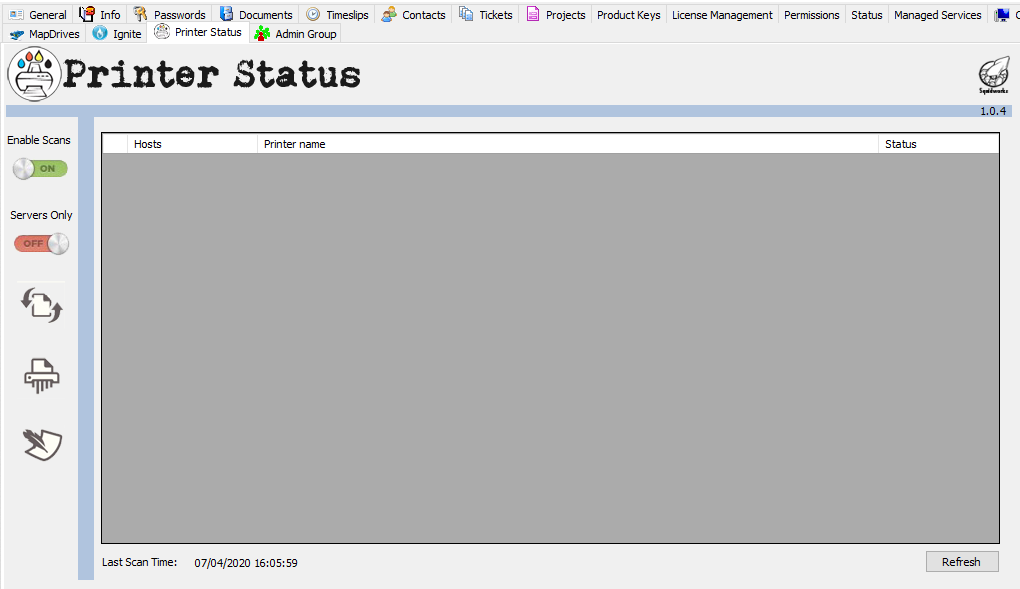Click the info icon on the Info tab
This screenshot has width=1020, height=589.
coord(86,14)
